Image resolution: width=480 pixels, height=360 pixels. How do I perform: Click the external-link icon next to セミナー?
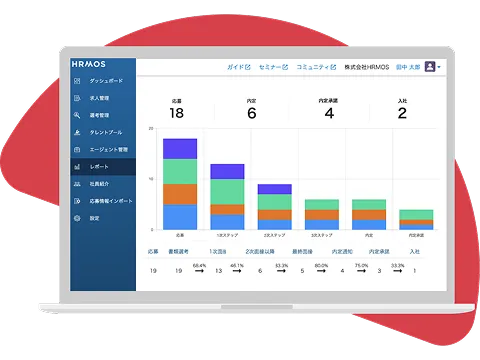(x=285, y=67)
